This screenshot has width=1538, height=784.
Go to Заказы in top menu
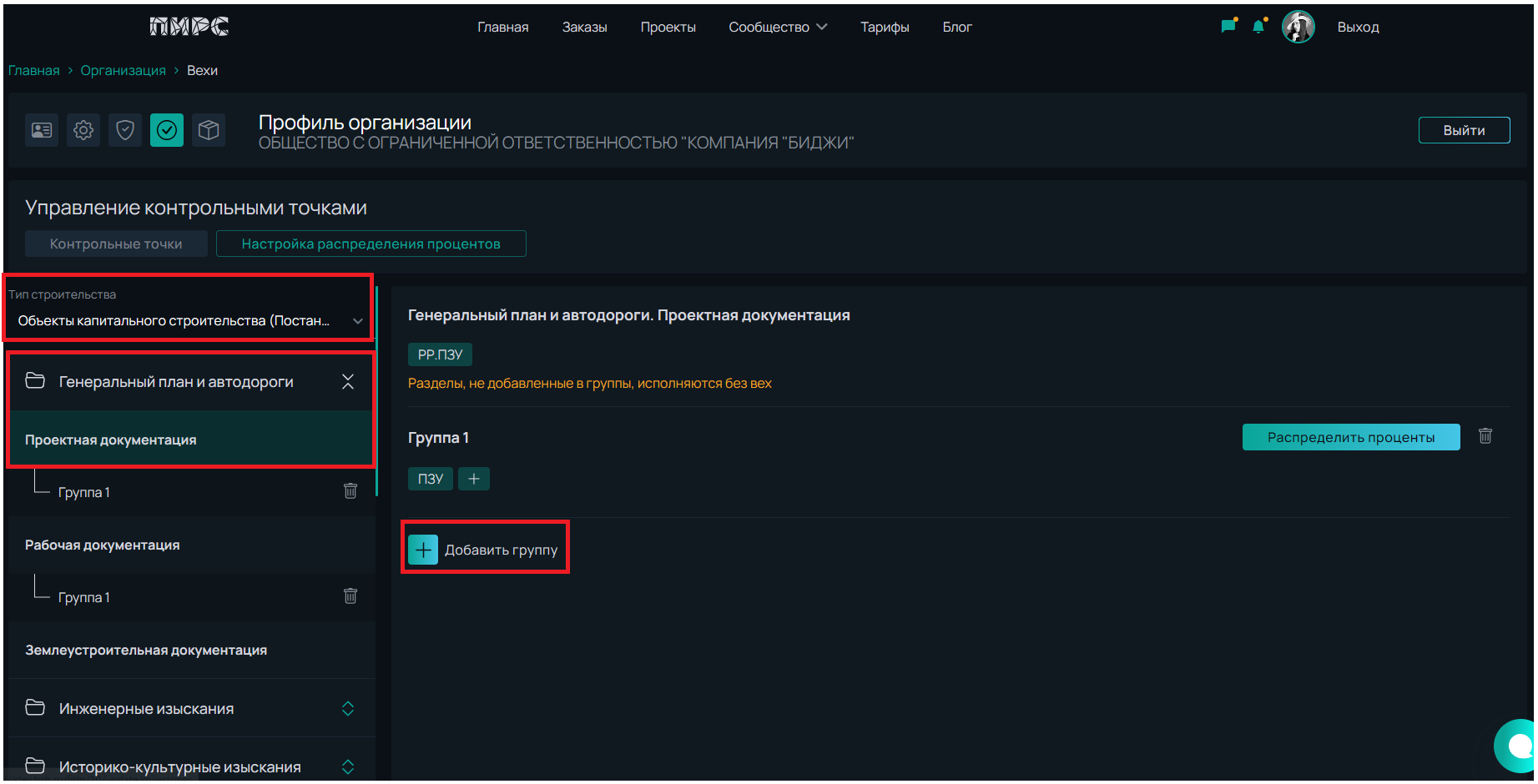tap(584, 28)
